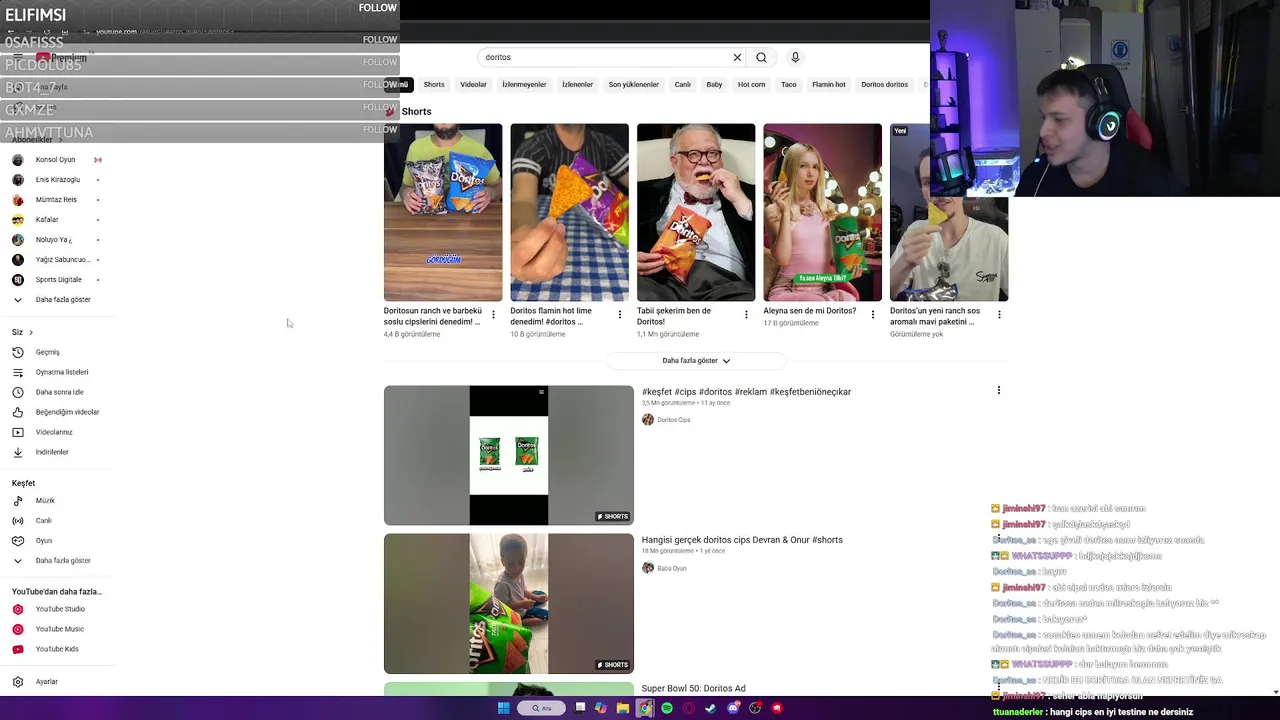Click FOLLOW next to ELIFIMSI
Screen dimensions: 1280x720
click(378, 8)
